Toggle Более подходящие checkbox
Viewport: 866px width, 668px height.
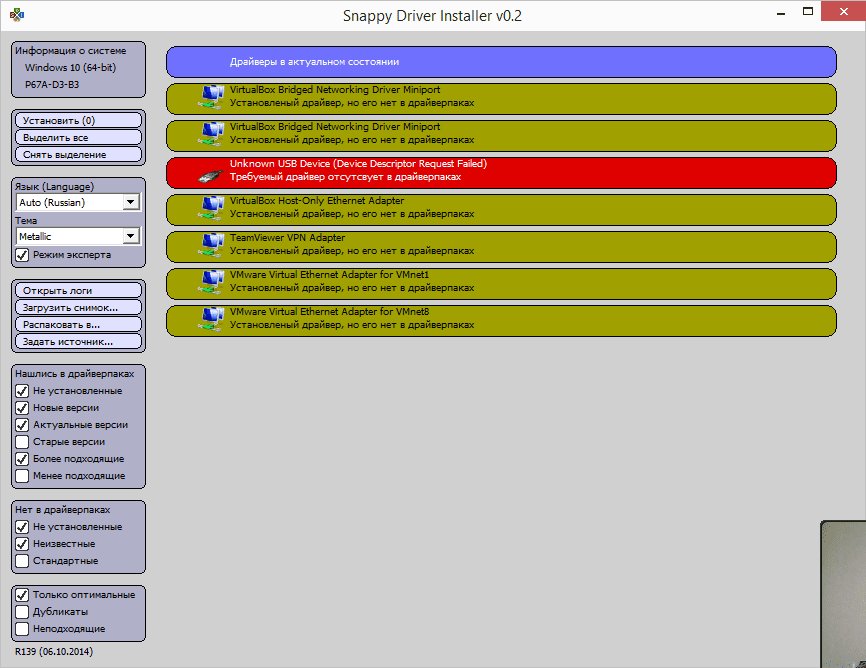pyautogui.click(x=22, y=459)
